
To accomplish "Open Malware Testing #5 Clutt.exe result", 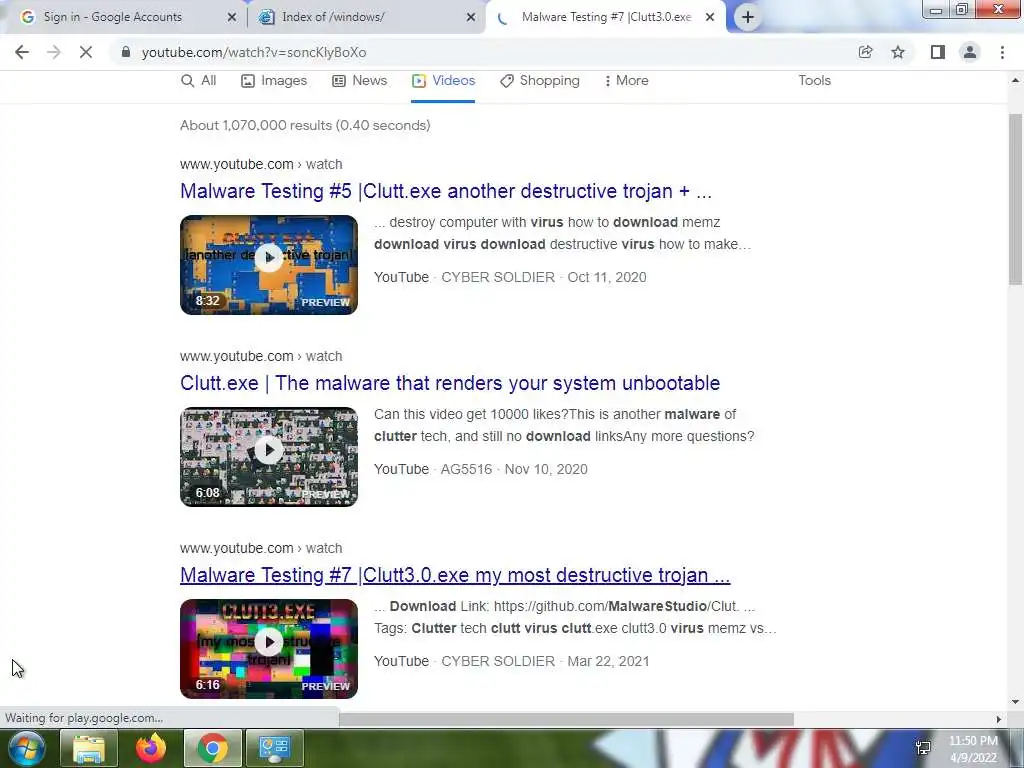I will tap(446, 191).
